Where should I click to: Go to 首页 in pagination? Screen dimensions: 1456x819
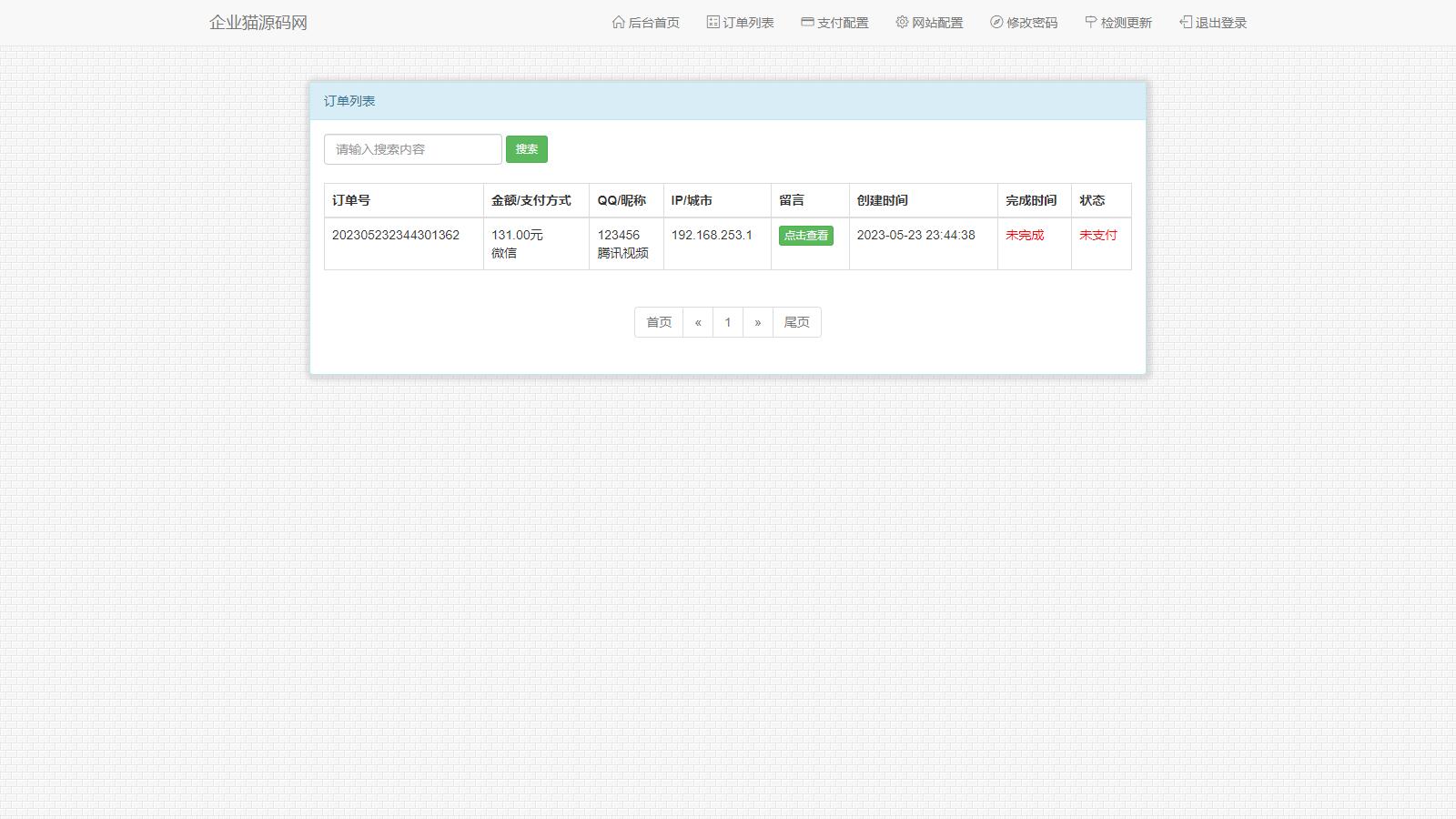coord(659,322)
